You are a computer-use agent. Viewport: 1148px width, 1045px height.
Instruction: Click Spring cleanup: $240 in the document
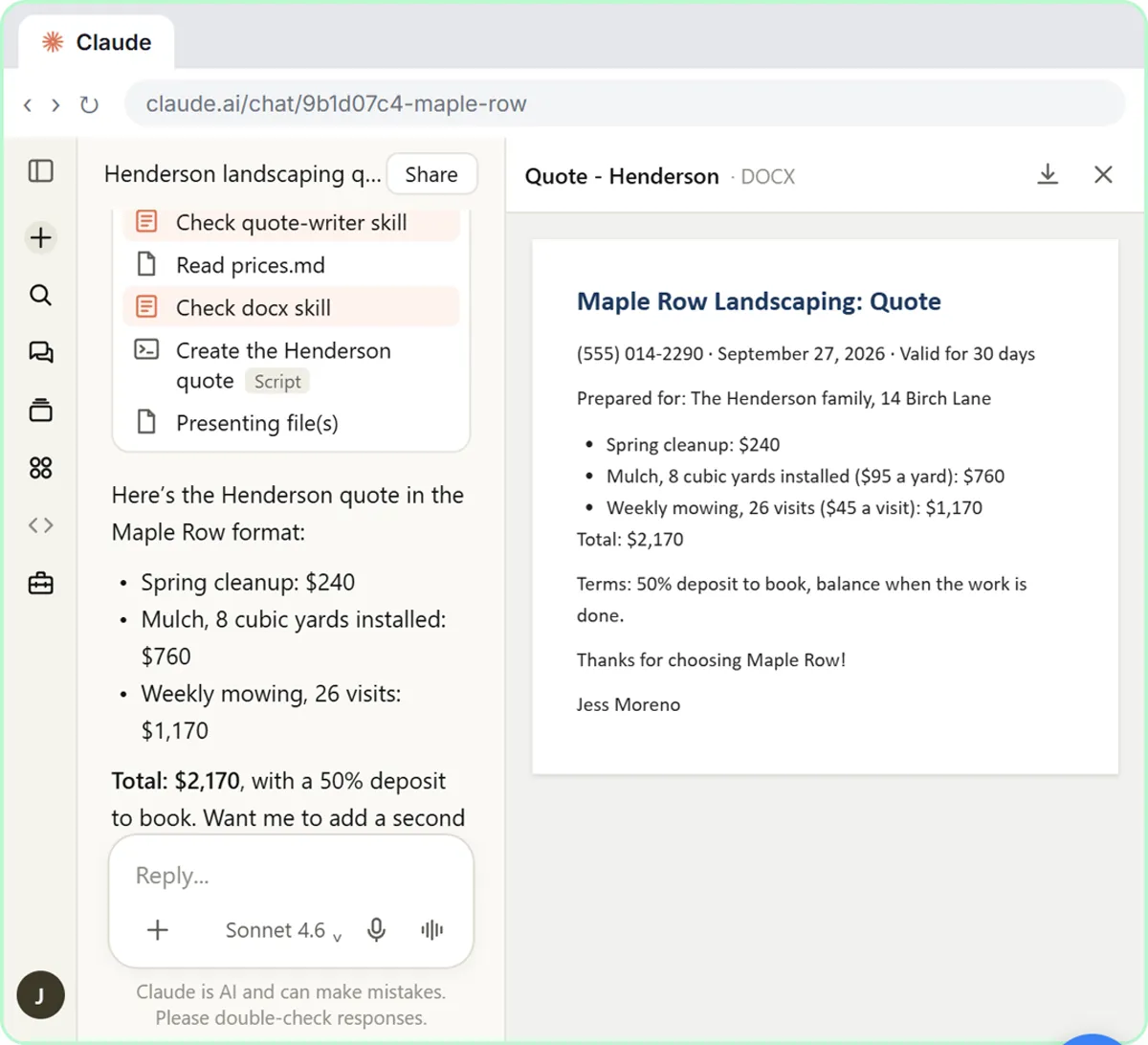pos(693,444)
